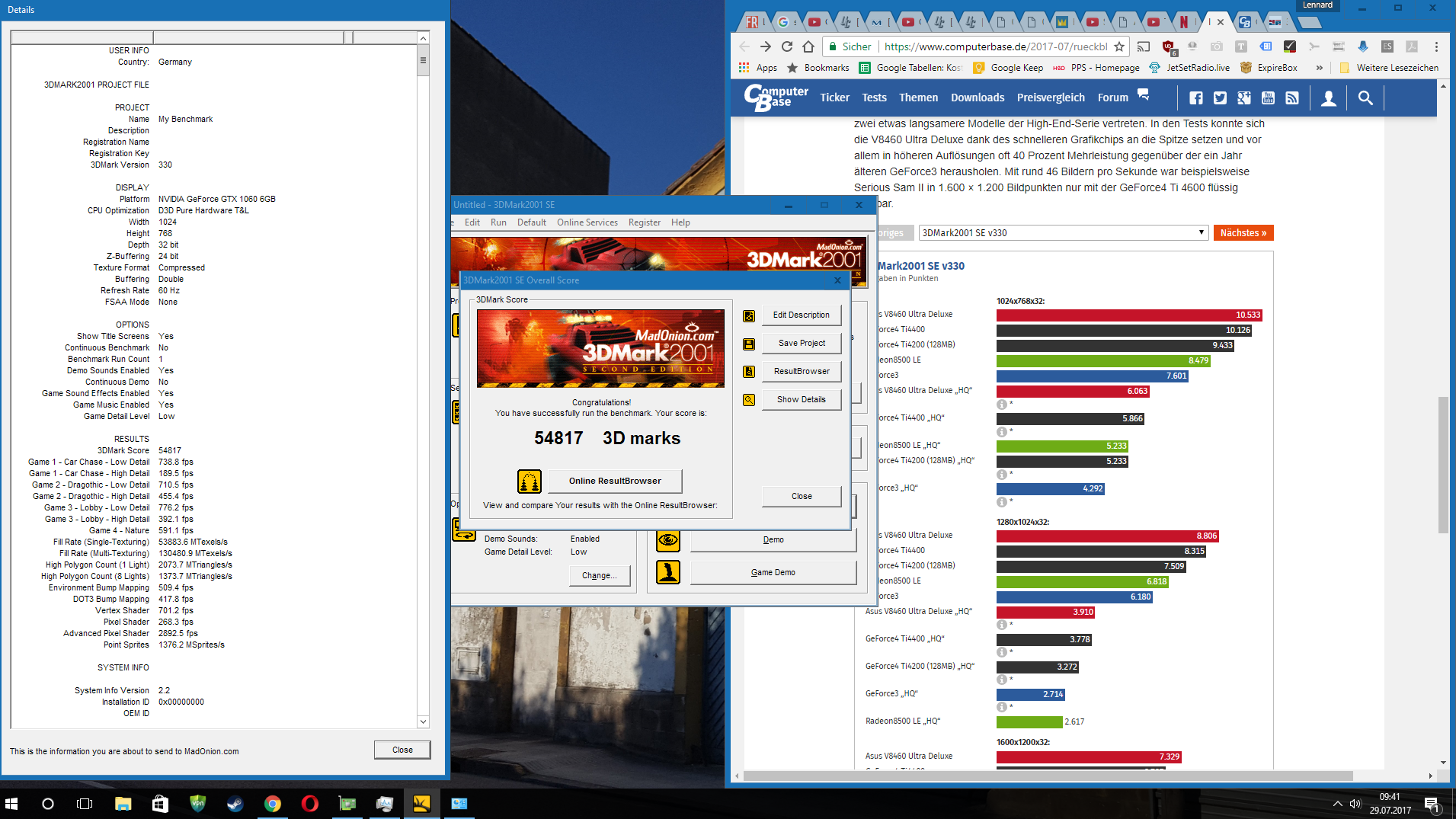1456x819 pixels.
Task: Click the Show Details button
Action: click(x=802, y=400)
